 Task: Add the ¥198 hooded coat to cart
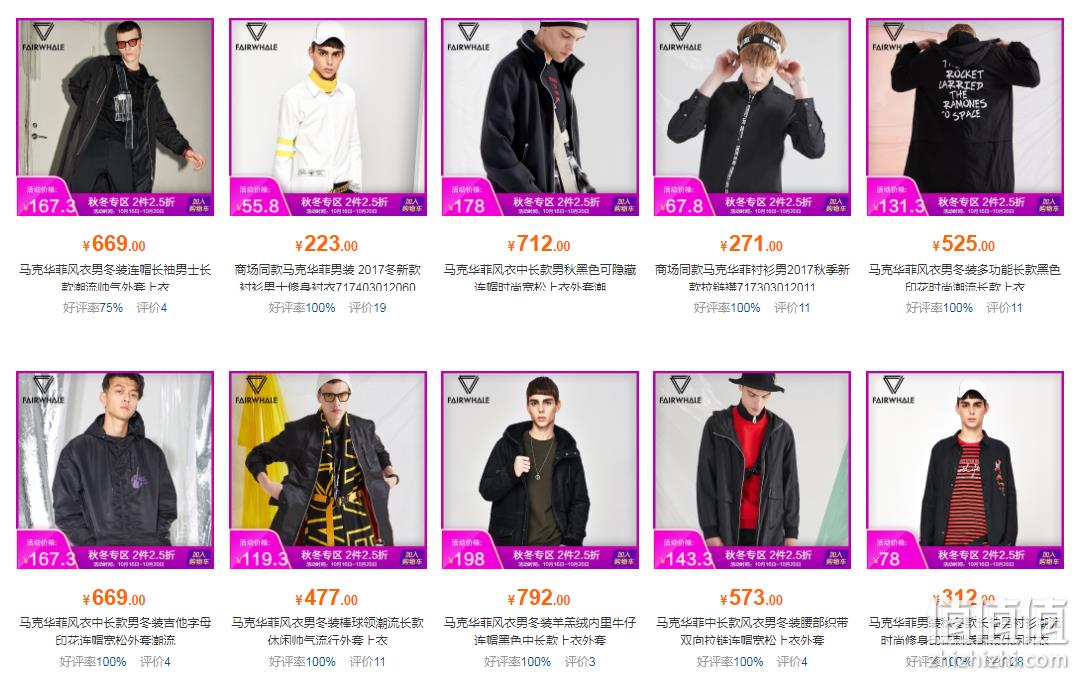coord(624,558)
